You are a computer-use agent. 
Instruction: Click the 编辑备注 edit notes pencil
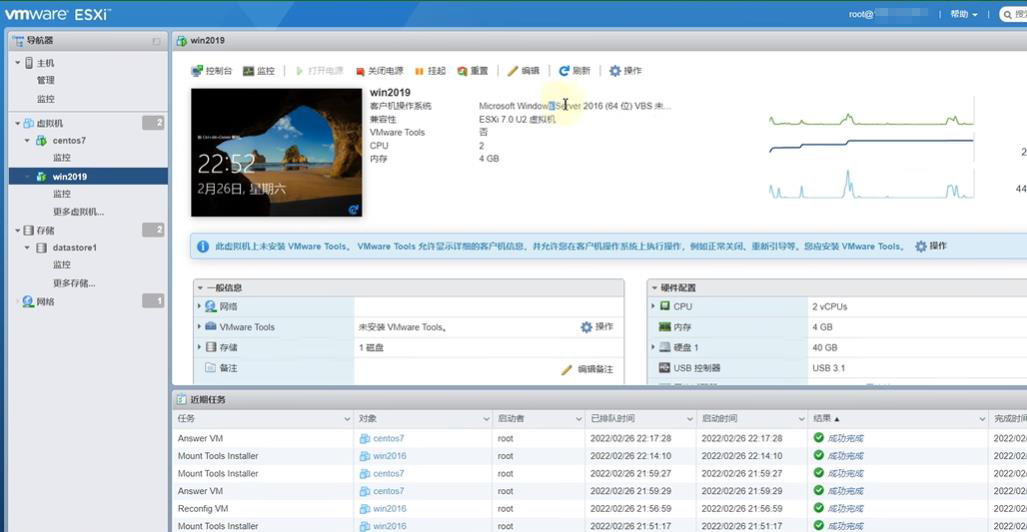coord(567,369)
